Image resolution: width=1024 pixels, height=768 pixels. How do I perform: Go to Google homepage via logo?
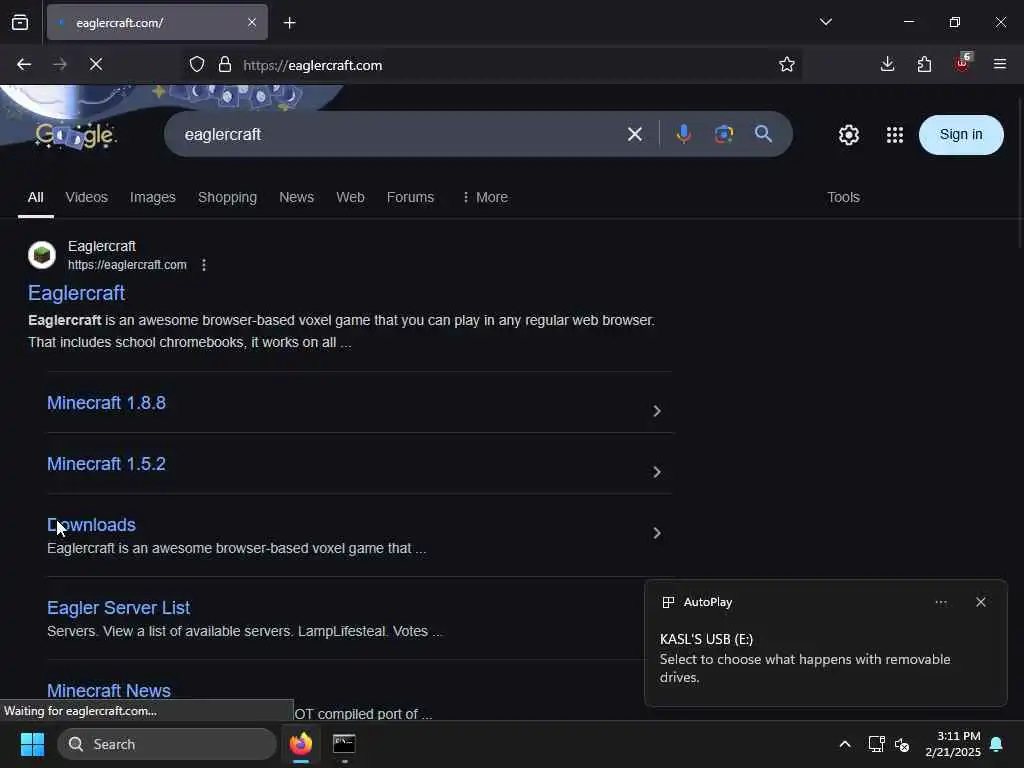[x=76, y=135]
